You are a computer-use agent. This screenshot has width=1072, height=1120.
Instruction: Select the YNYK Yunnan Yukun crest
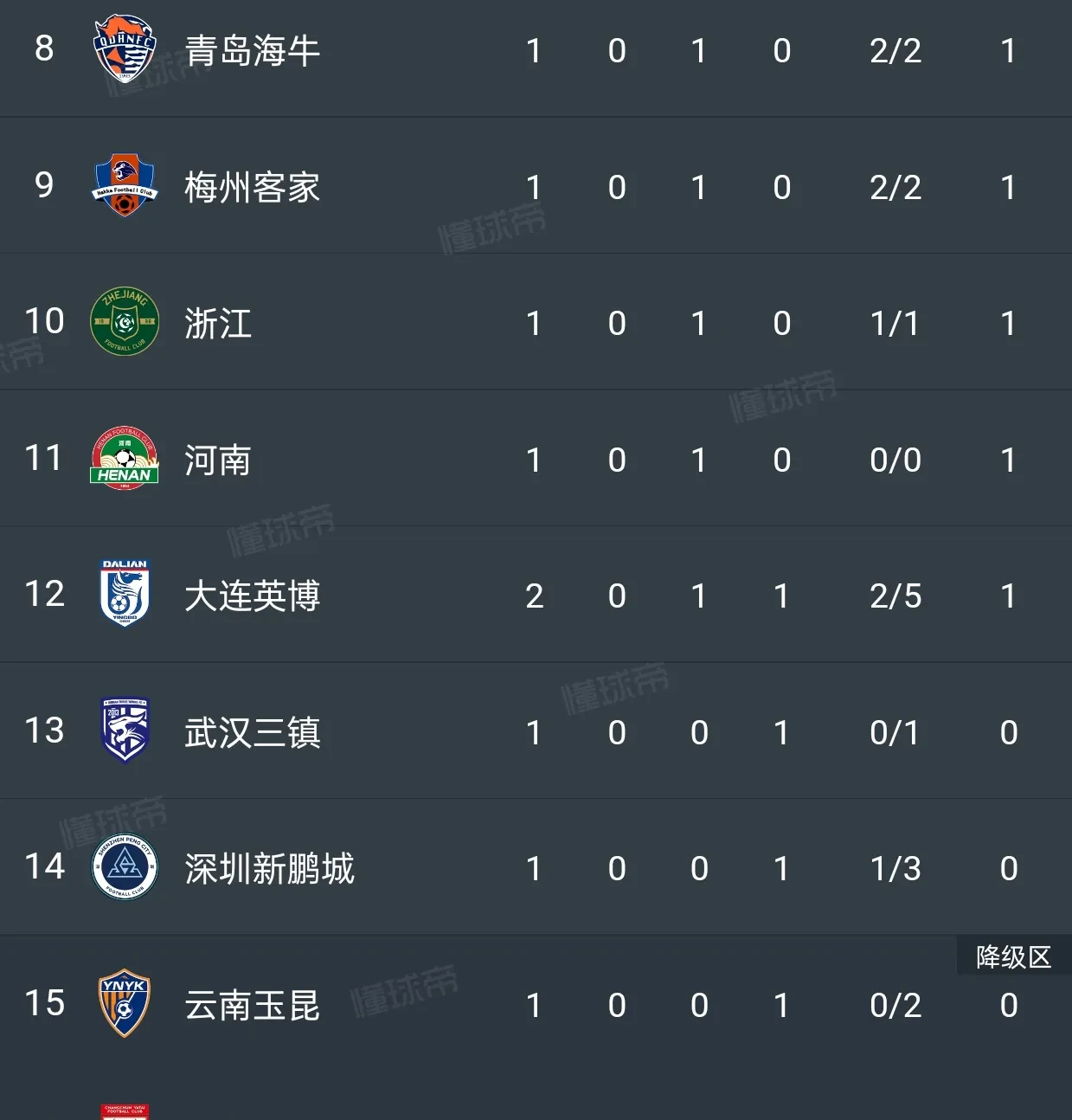click(x=125, y=1004)
